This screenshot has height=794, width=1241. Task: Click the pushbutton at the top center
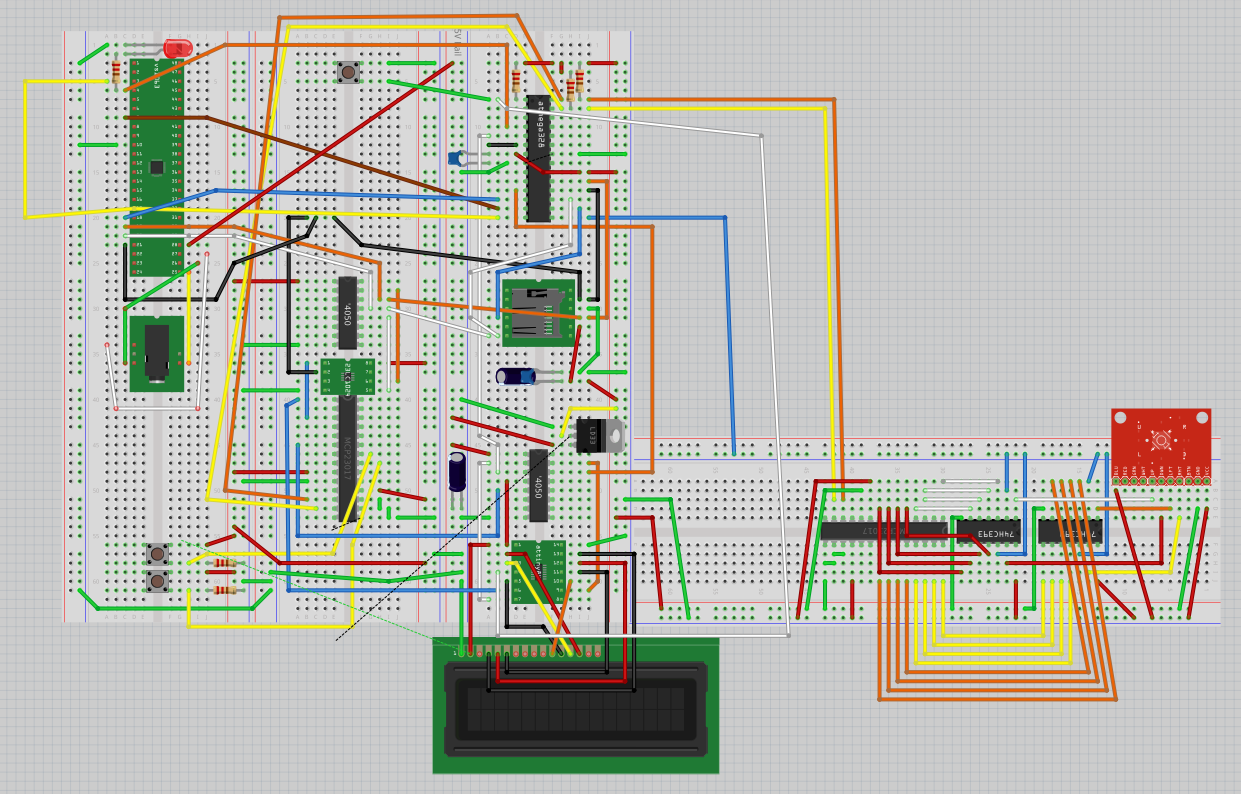click(x=348, y=71)
